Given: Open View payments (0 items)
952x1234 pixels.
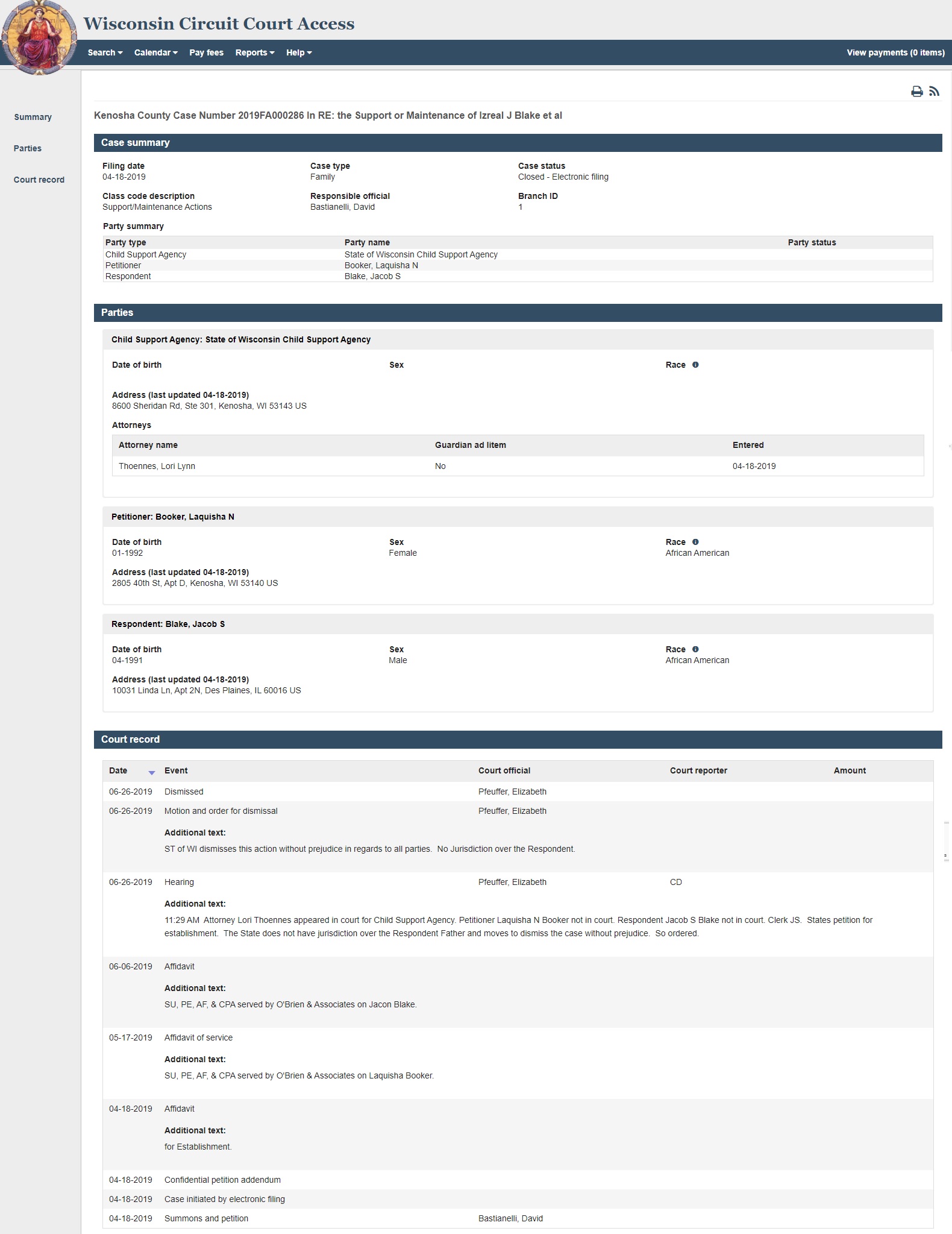Looking at the screenshot, I should pos(895,52).
